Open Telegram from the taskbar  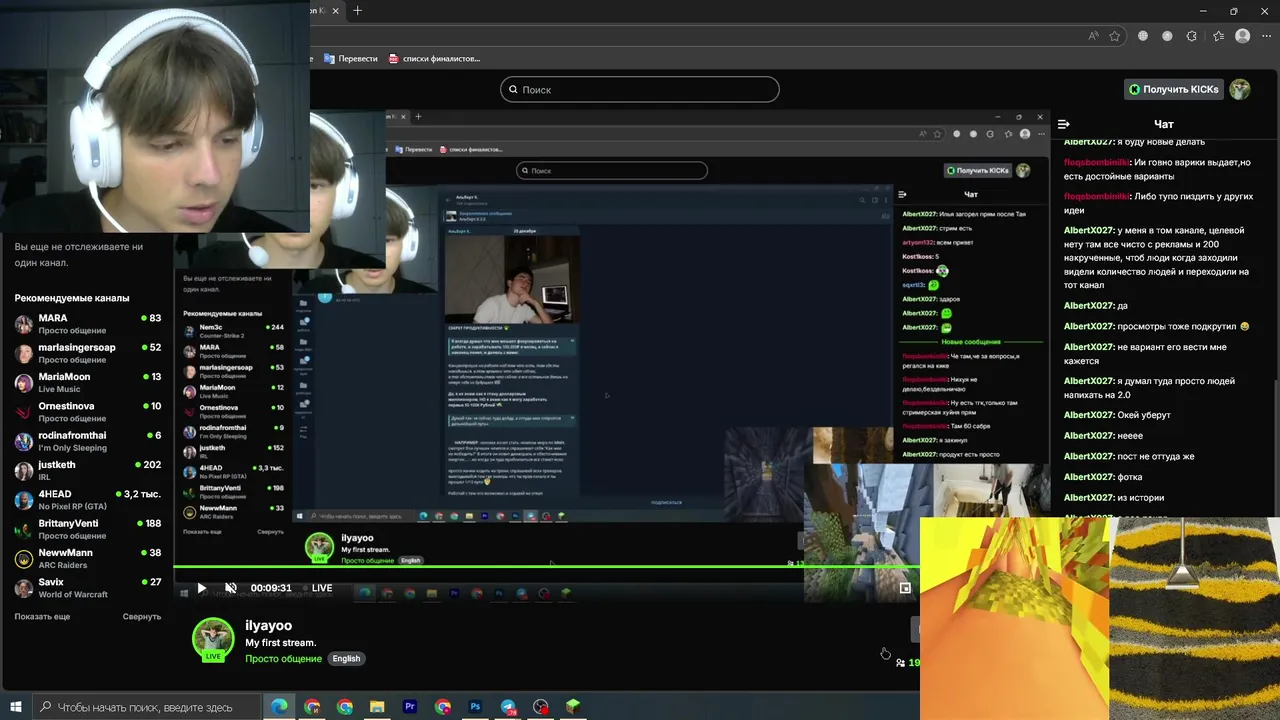pyautogui.click(x=508, y=707)
